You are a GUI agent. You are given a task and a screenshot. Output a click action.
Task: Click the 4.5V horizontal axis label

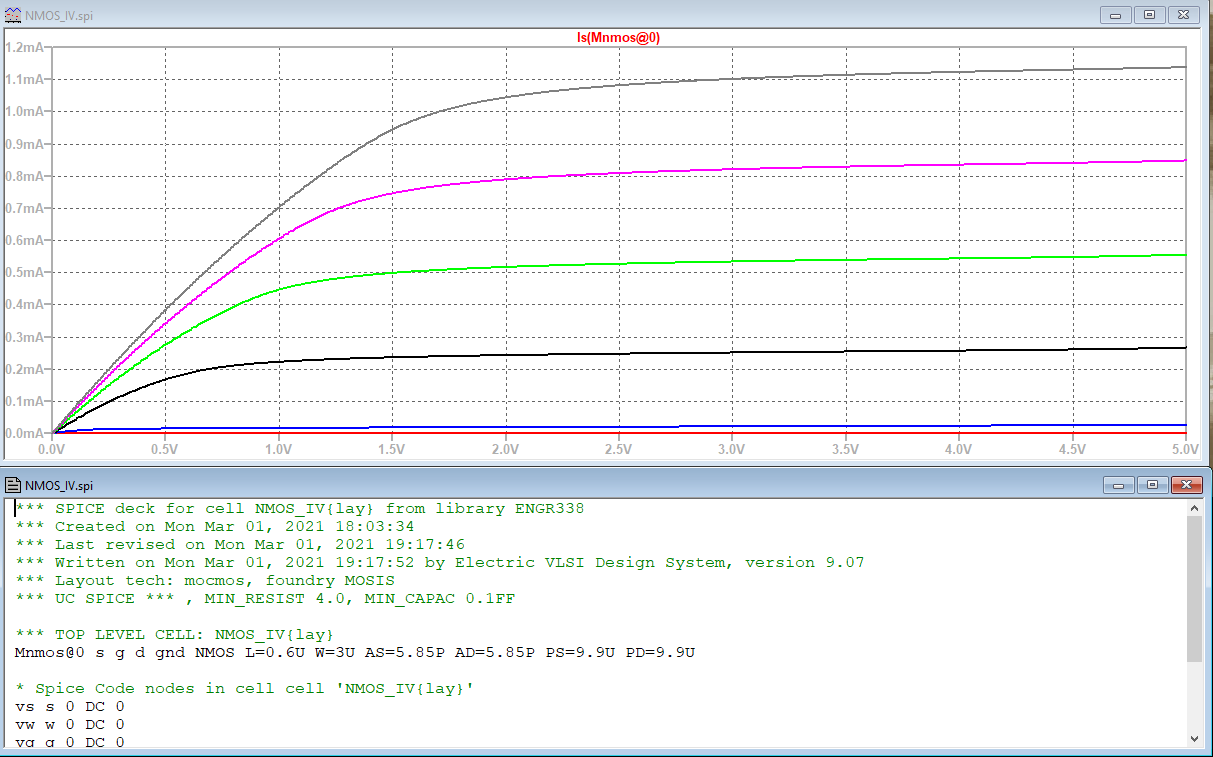[x=1072, y=450]
